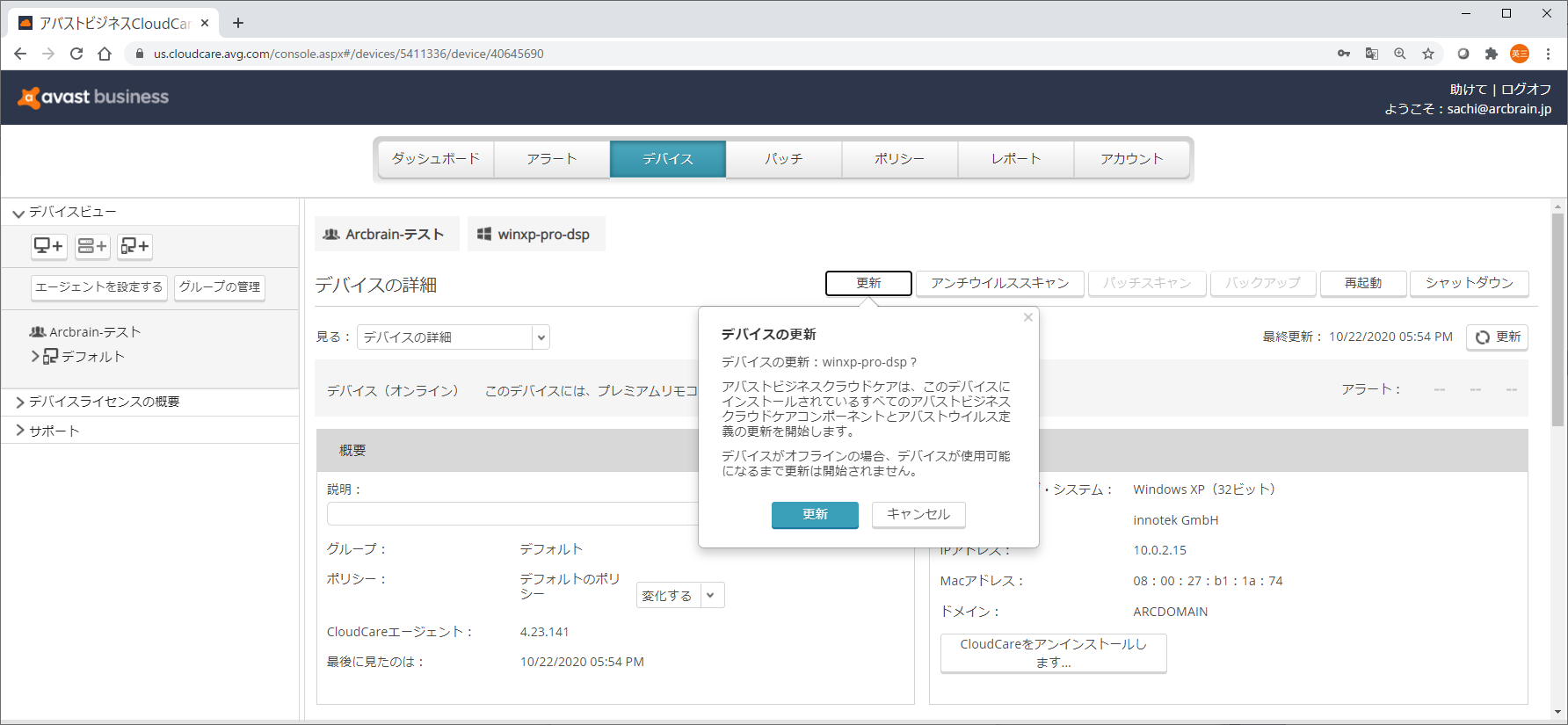Click エージェントを設定する button
The width and height of the screenshot is (1568, 725).
click(x=99, y=287)
